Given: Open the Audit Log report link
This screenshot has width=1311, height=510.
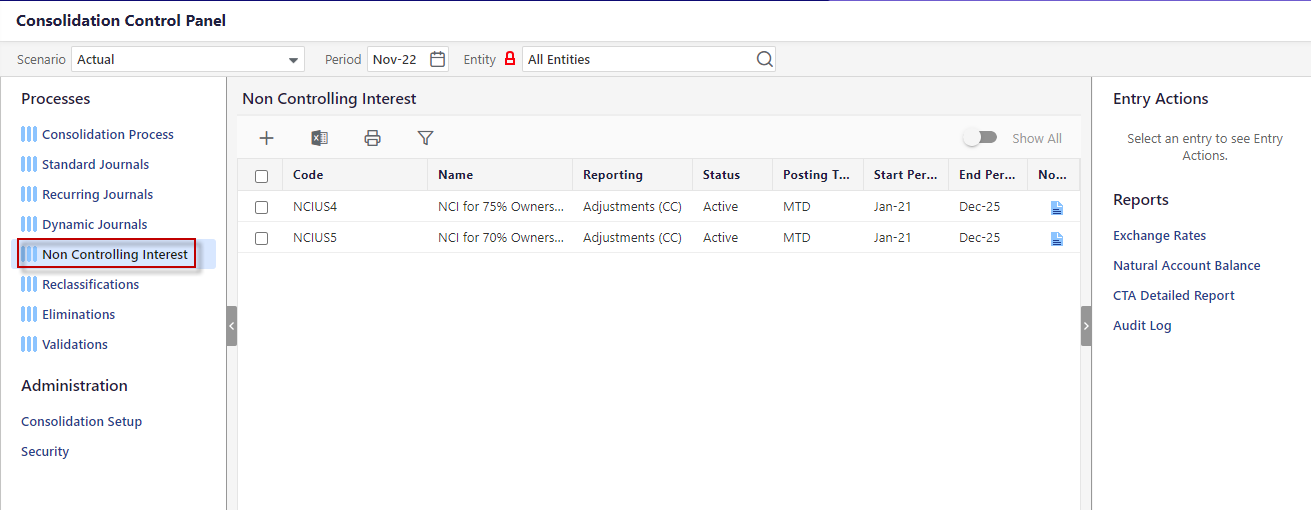Looking at the screenshot, I should [x=1142, y=326].
